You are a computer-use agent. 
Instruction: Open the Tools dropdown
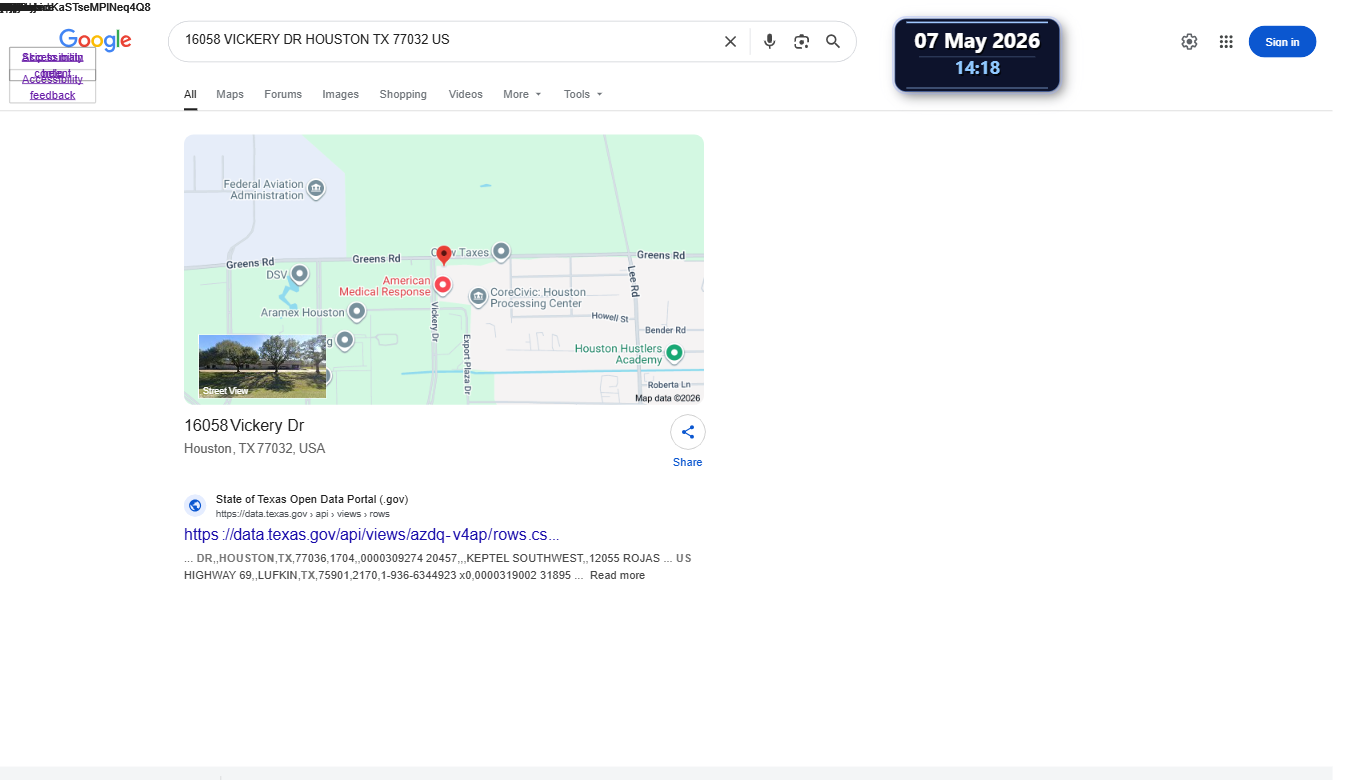(x=583, y=94)
